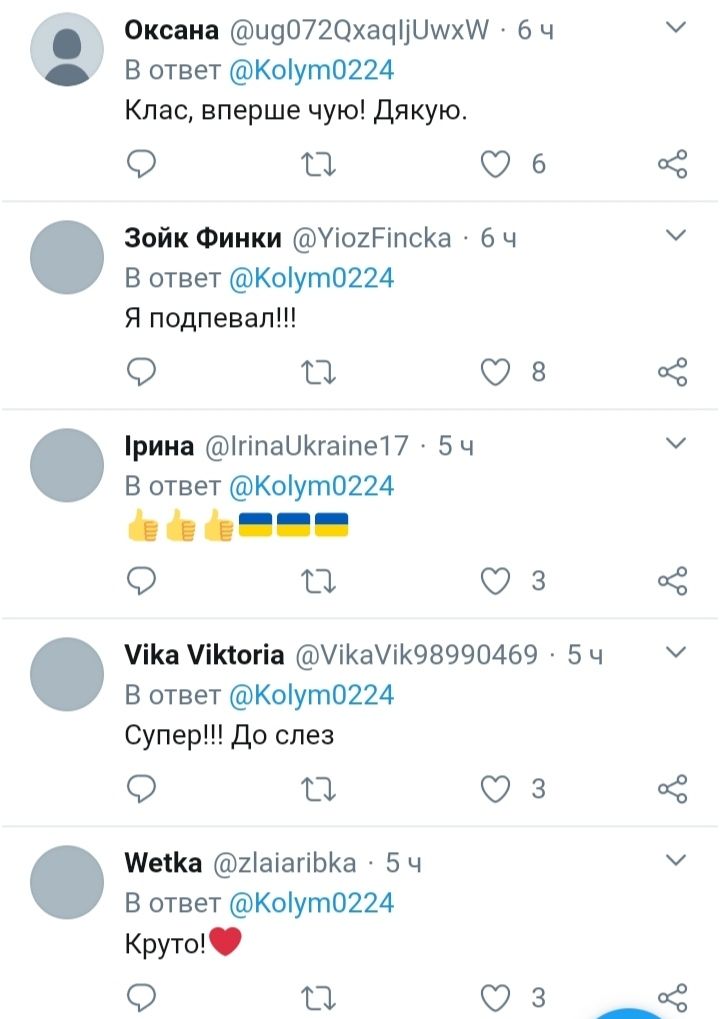Reply to Оксана's tweet
This screenshot has height=1019, width=720.
tap(142, 164)
